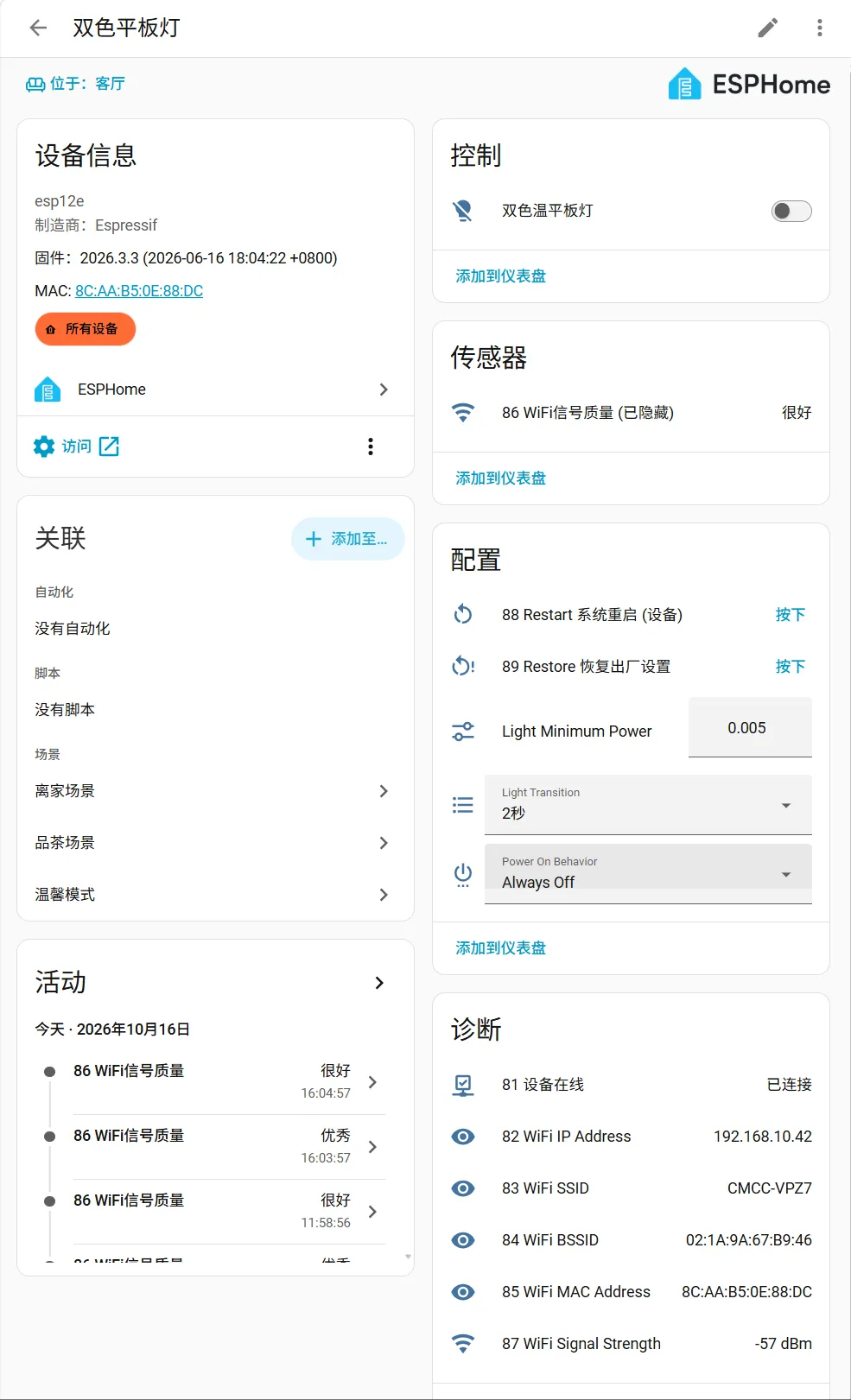Open the 离家场景 scene

[x=215, y=791]
